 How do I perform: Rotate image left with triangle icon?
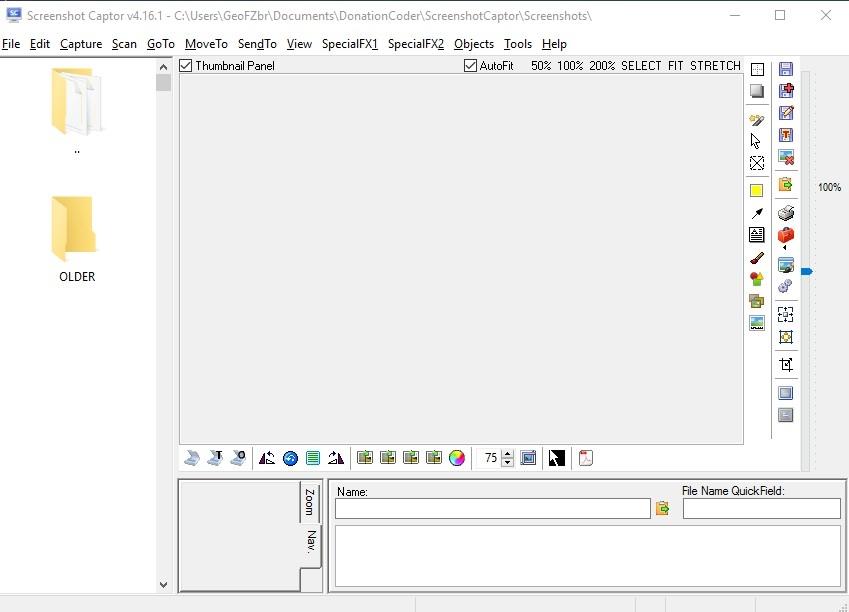[267, 458]
